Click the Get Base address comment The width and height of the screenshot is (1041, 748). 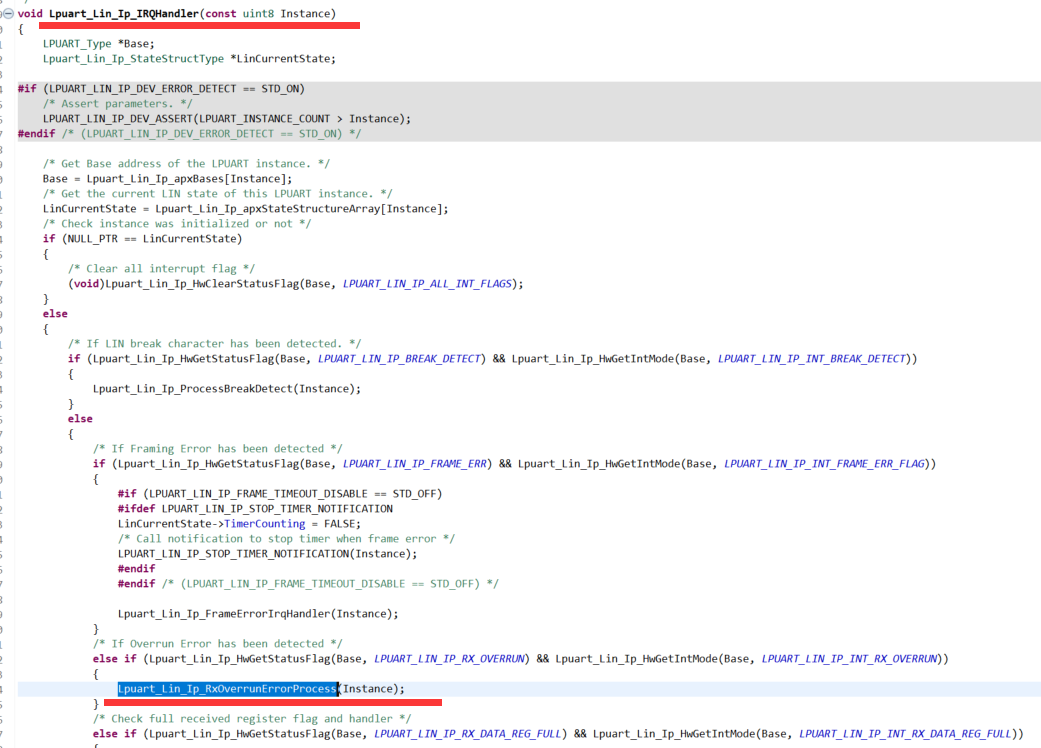coord(186,163)
